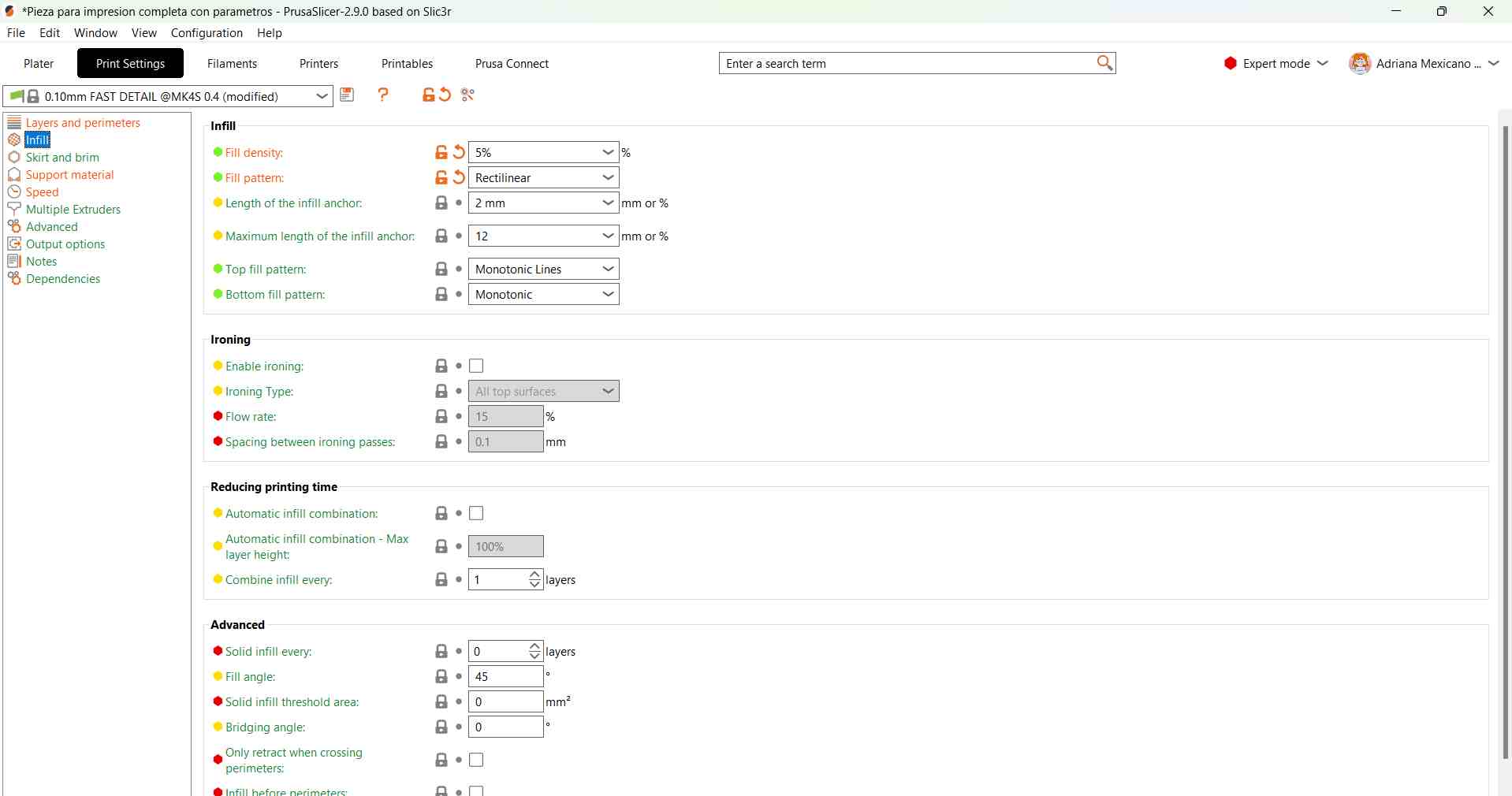Save the current print preset
1512x796 pixels.
click(348, 95)
